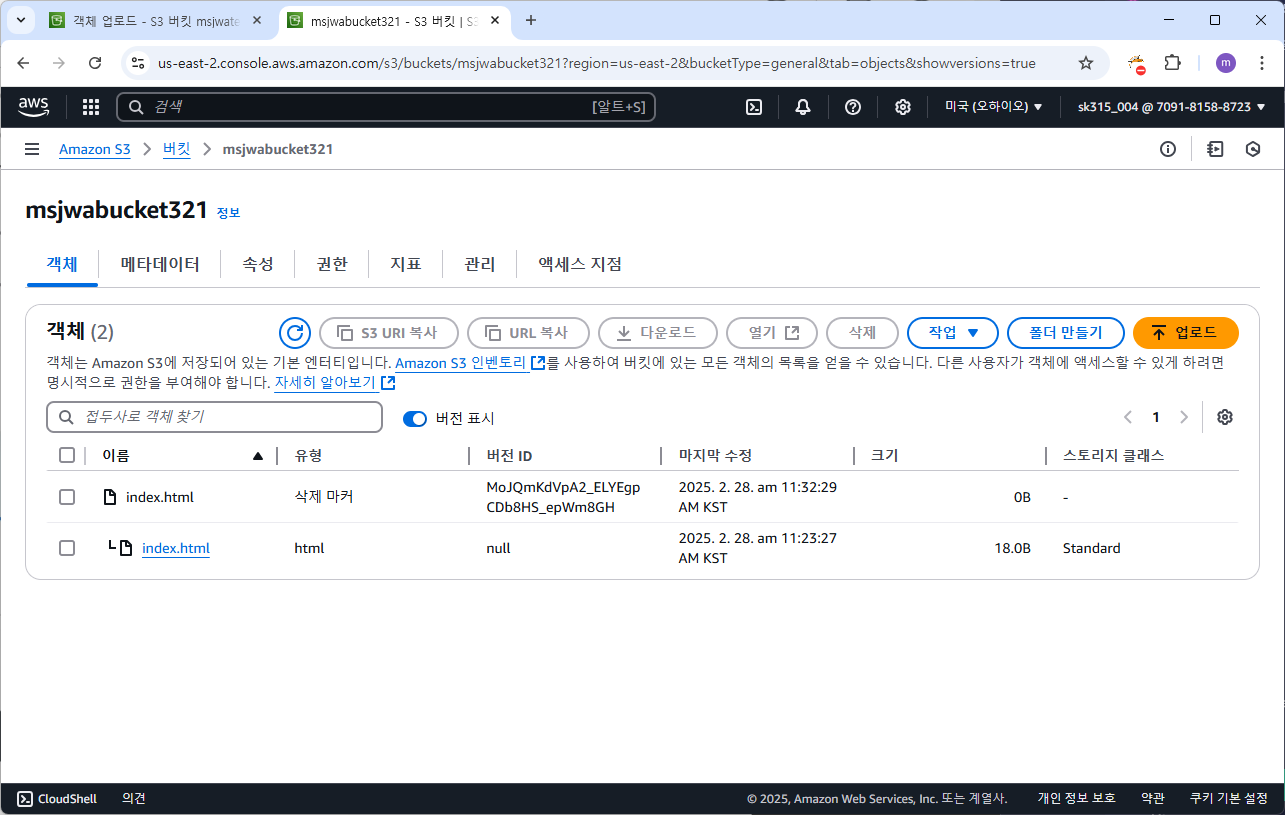Open the Amazon S3 인벤토리 link
The width and height of the screenshot is (1285, 815).
[x=462, y=362]
